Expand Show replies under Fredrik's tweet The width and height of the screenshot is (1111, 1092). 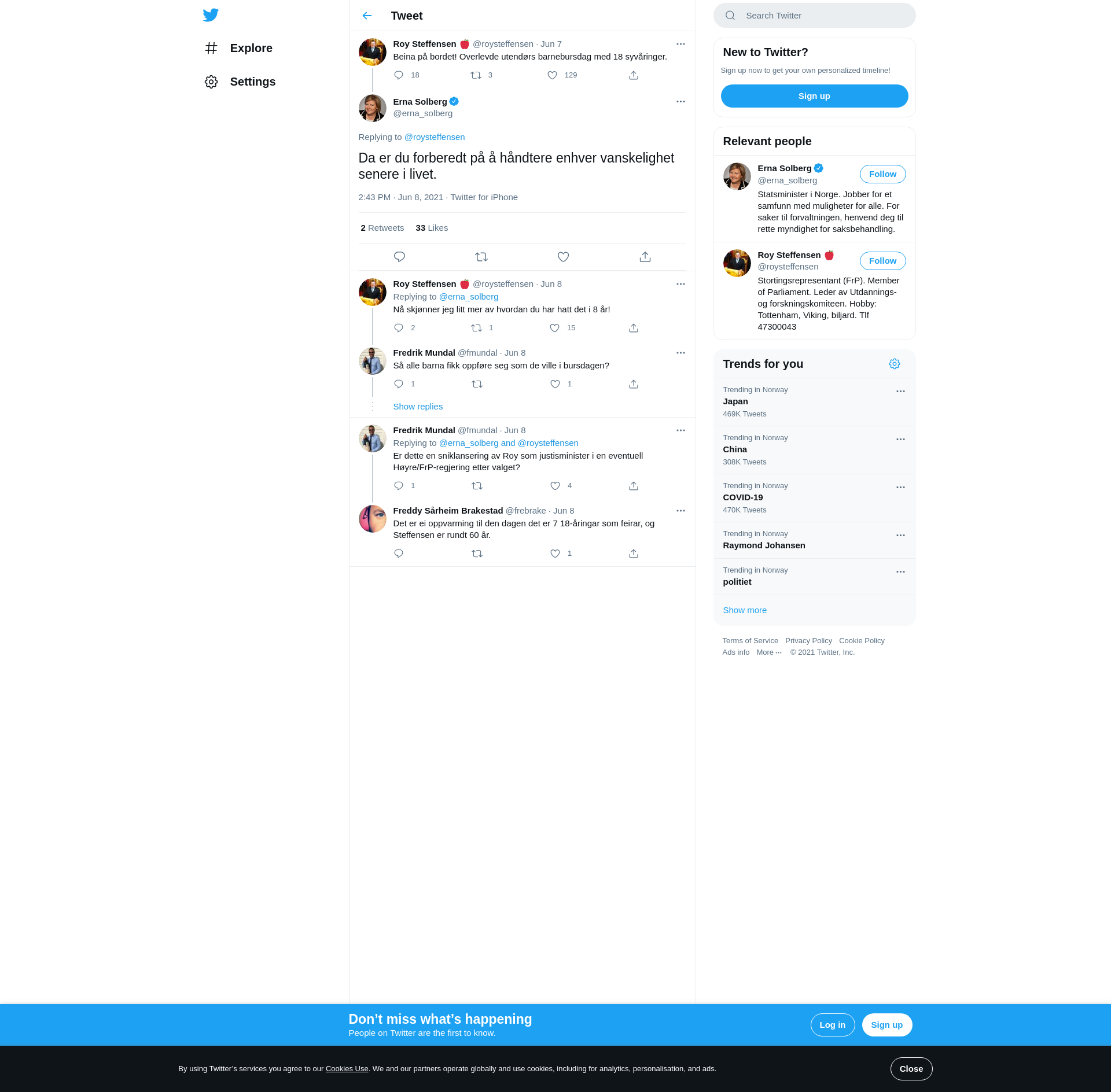(x=418, y=407)
